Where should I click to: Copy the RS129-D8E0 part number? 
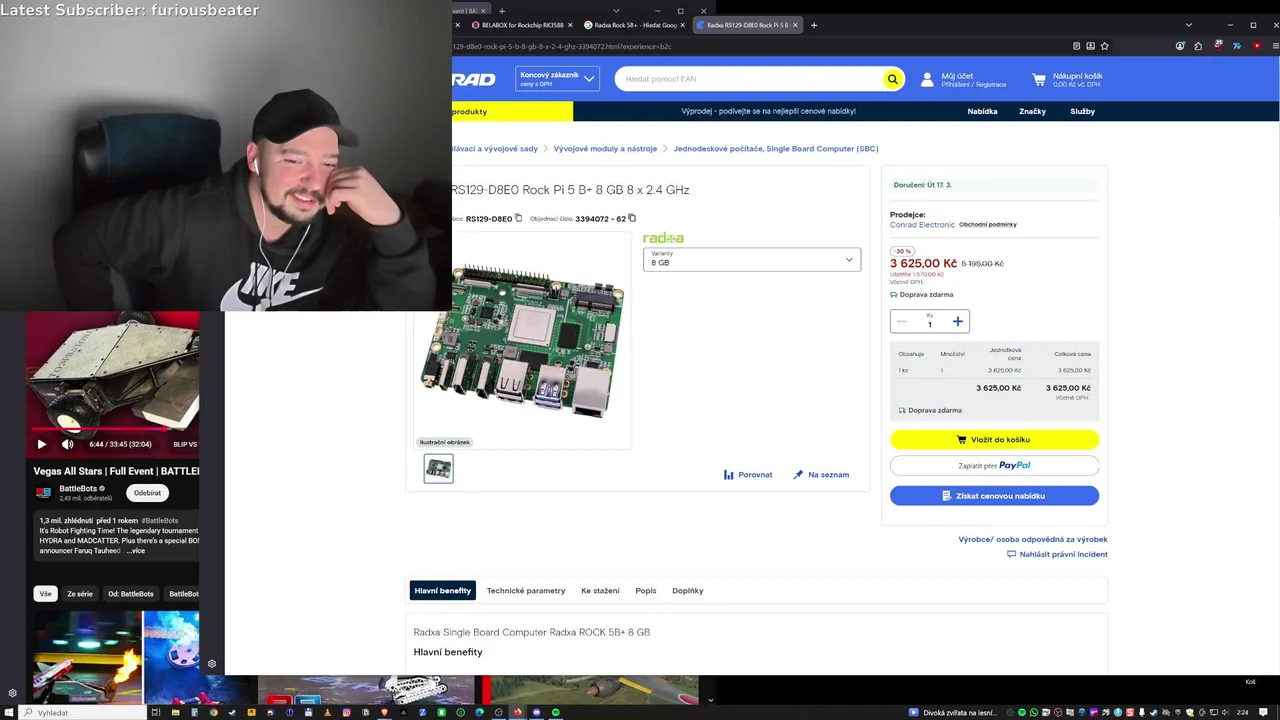pyautogui.click(x=518, y=218)
